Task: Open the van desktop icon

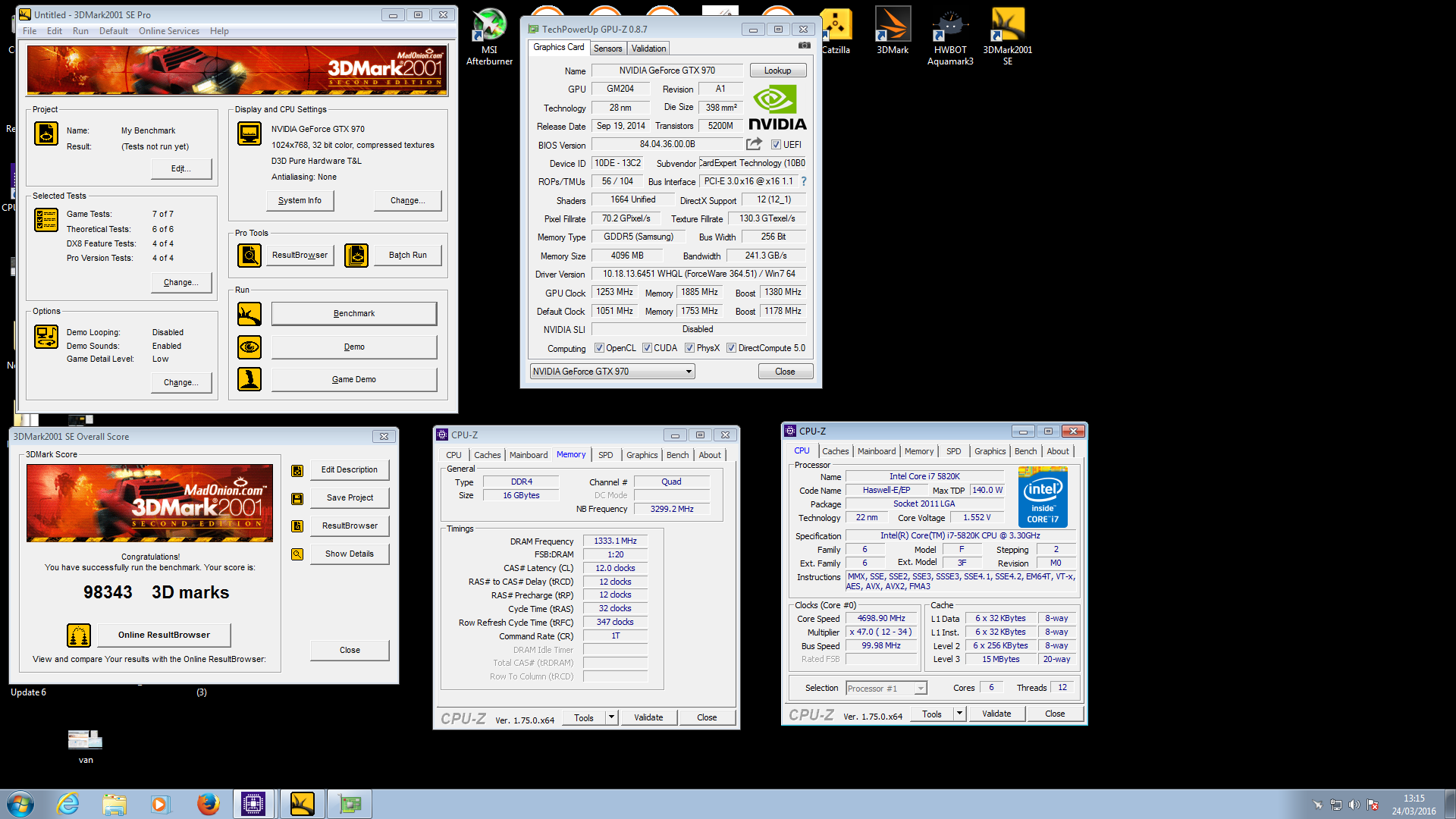Action: pos(86,746)
